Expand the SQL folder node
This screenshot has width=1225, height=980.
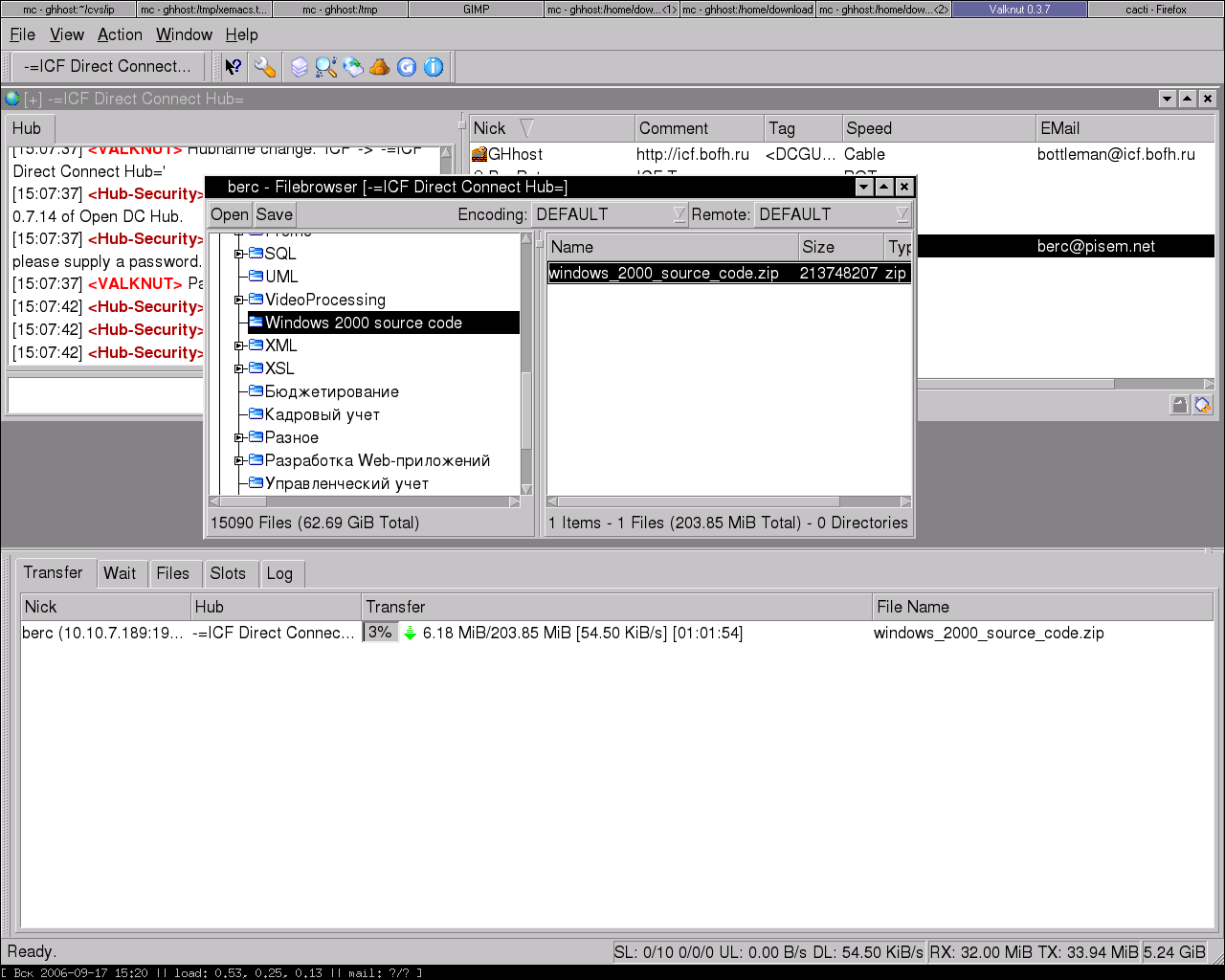click(x=239, y=254)
